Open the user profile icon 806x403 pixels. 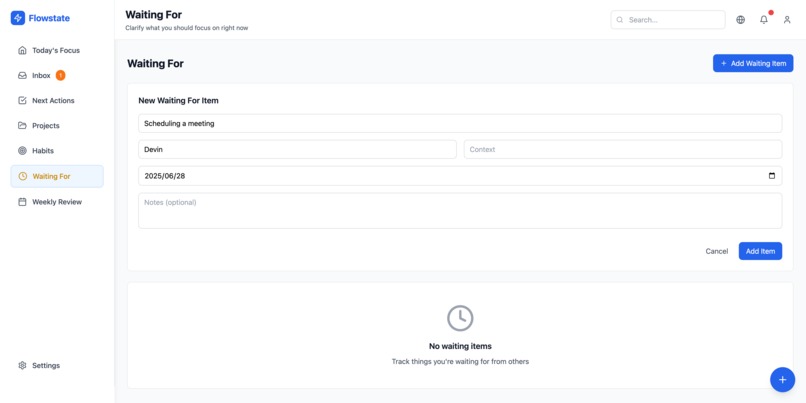[787, 20]
